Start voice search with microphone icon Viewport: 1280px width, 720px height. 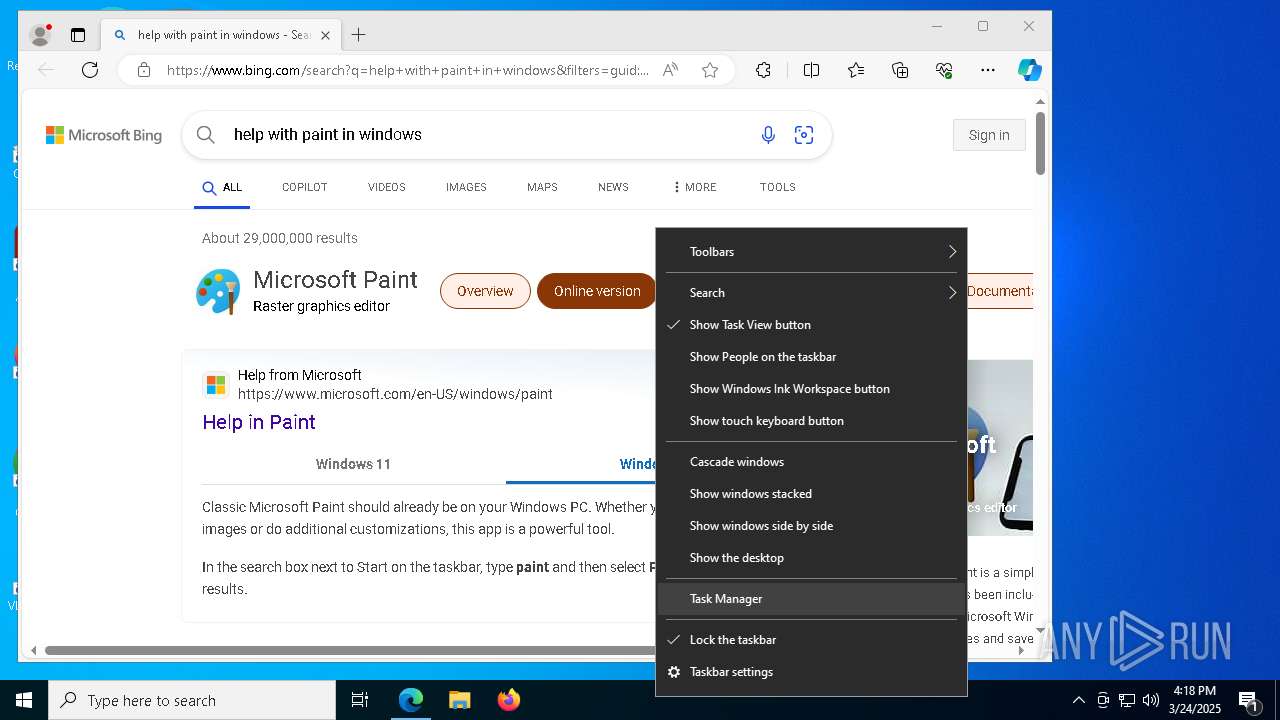click(768, 135)
